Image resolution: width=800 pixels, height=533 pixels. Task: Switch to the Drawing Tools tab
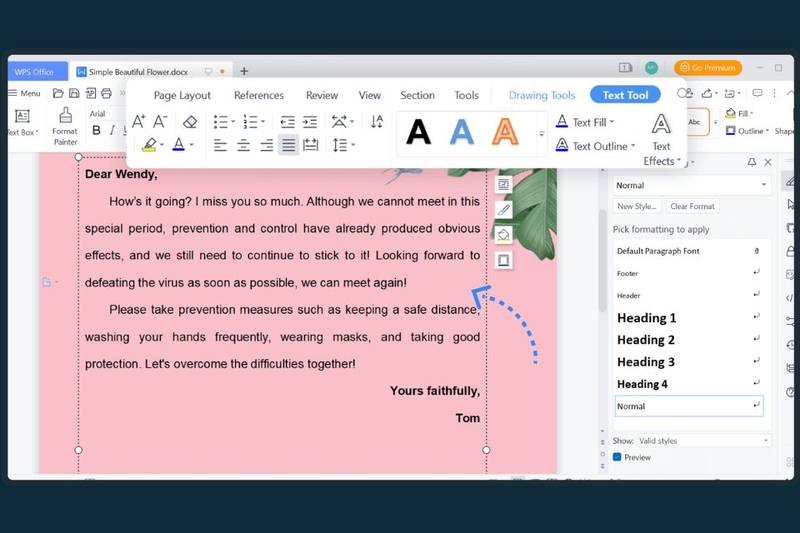(x=542, y=95)
